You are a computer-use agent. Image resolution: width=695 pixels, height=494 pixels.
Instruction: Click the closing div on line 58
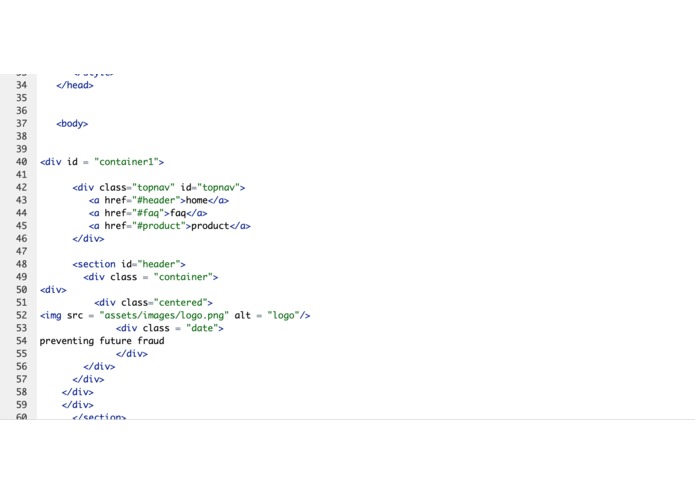tap(78, 392)
